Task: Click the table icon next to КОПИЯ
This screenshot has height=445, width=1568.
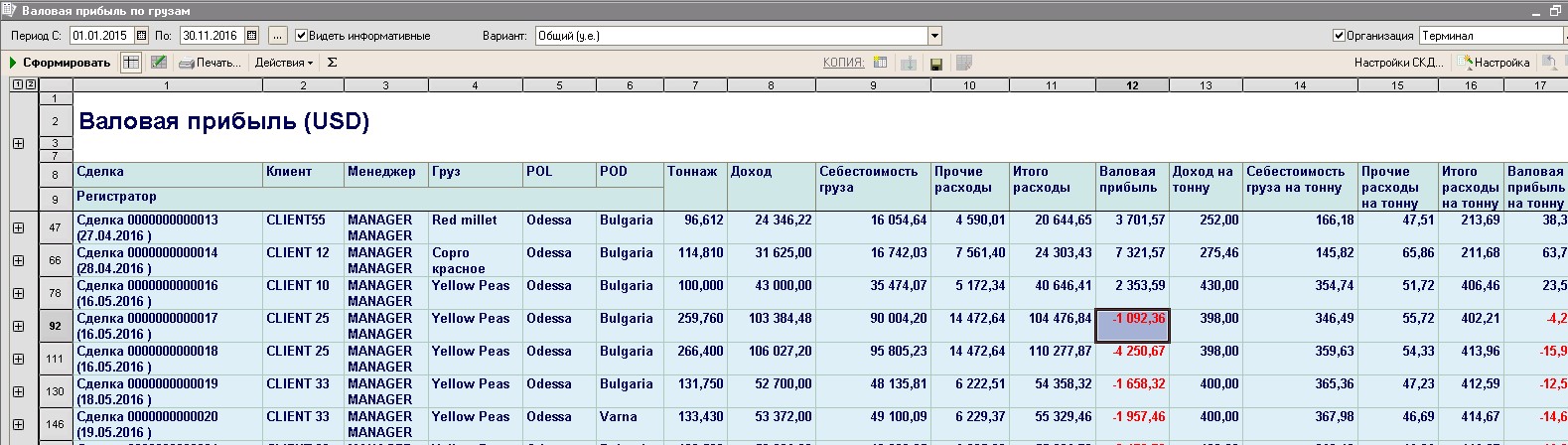Action: (880, 63)
